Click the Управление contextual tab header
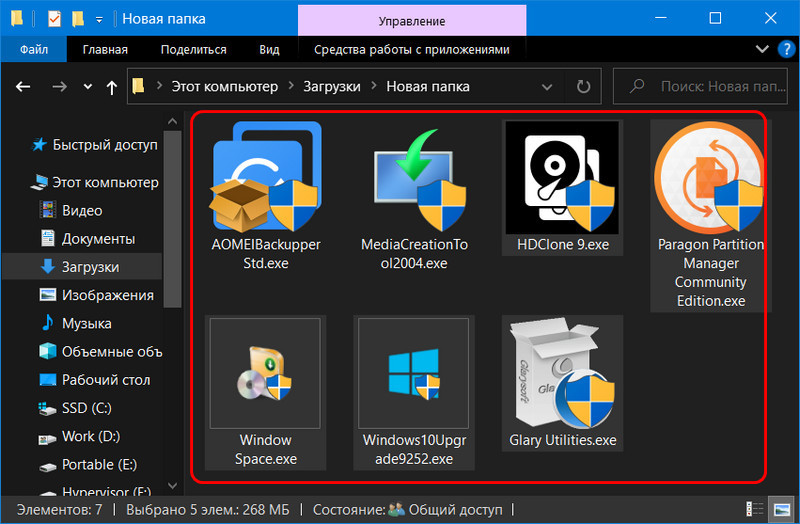This screenshot has width=800, height=524. 412,21
